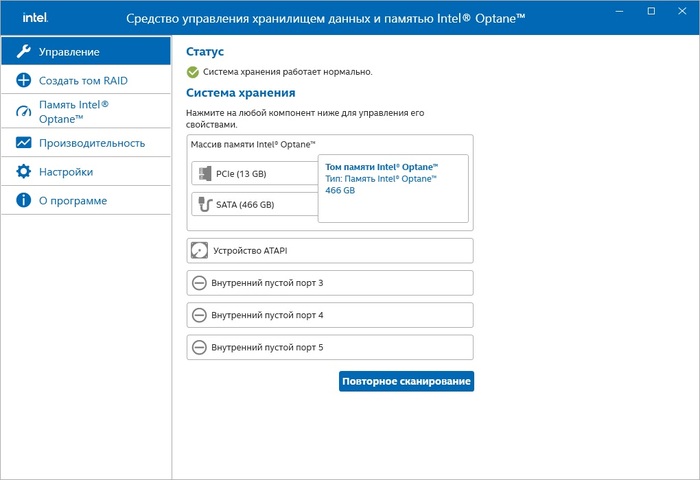Viewport: 700px width, 480px height.
Task: Click the green status checkmark icon
Action: pyautogui.click(x=193, y=72)
